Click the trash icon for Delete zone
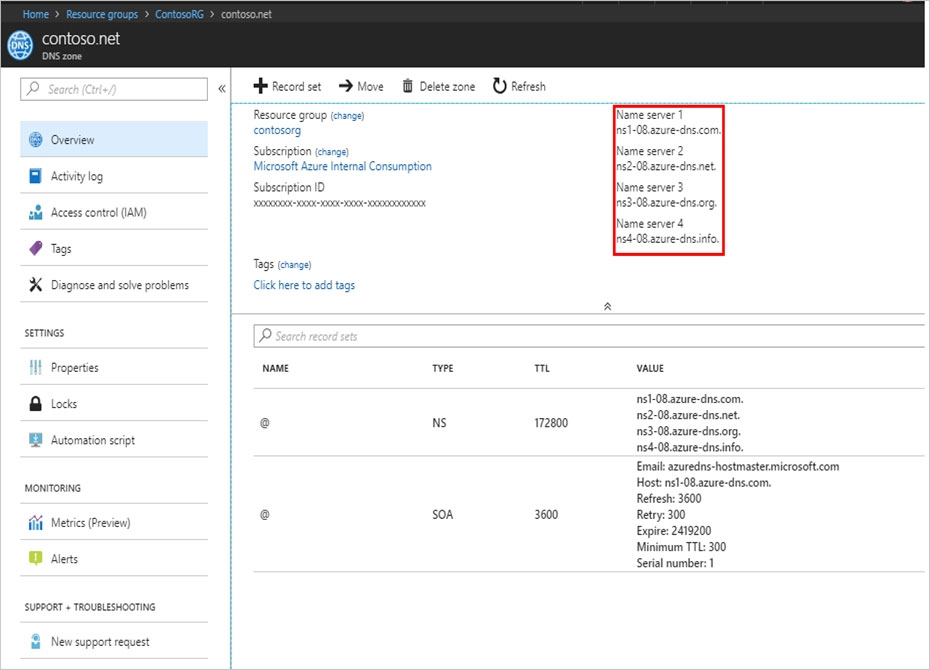 click(x=407, y=86)
